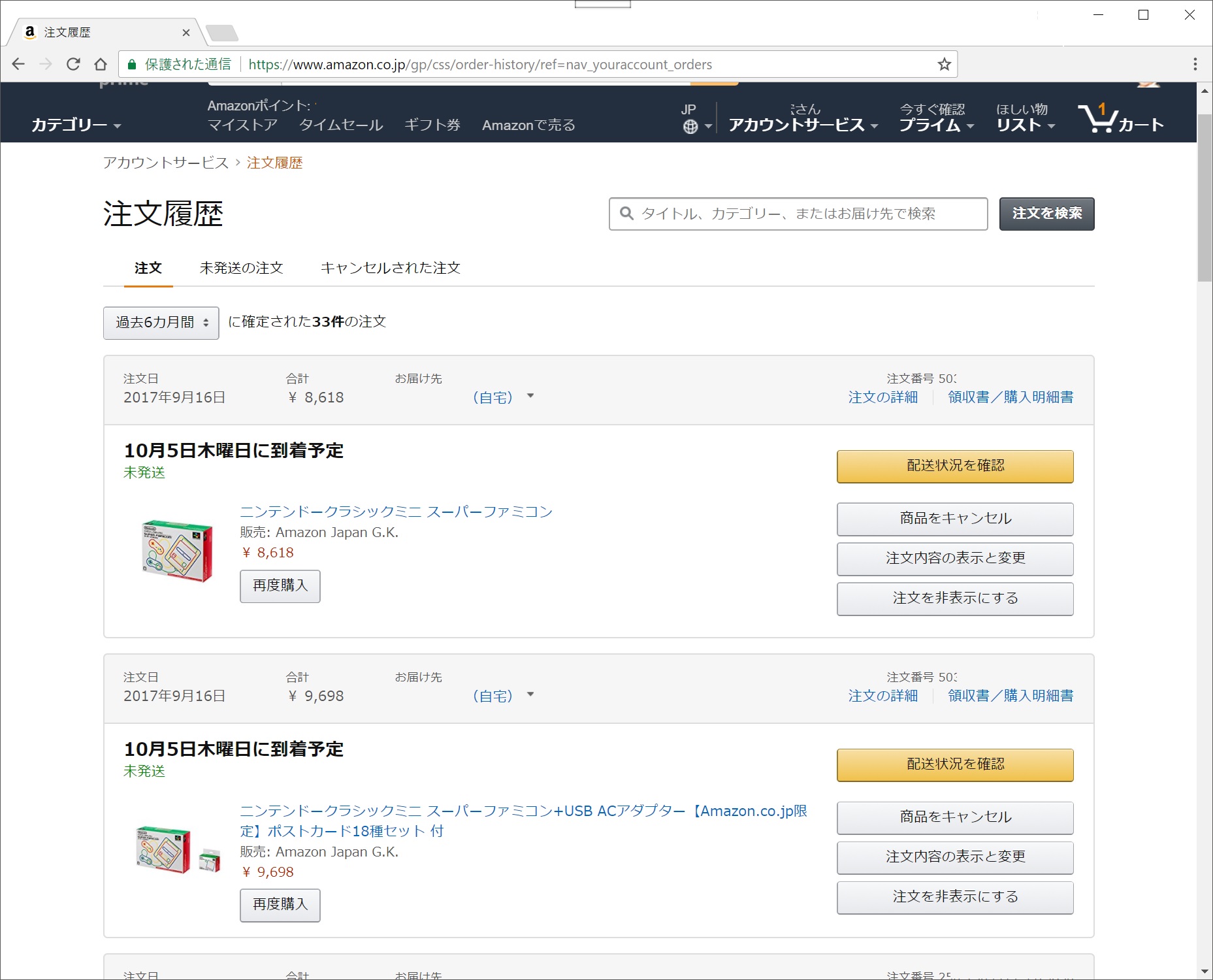1213x980 pixels.
Task: Click the Super Famicom Mini product thumbnail
Action: [x=177, y=550]
